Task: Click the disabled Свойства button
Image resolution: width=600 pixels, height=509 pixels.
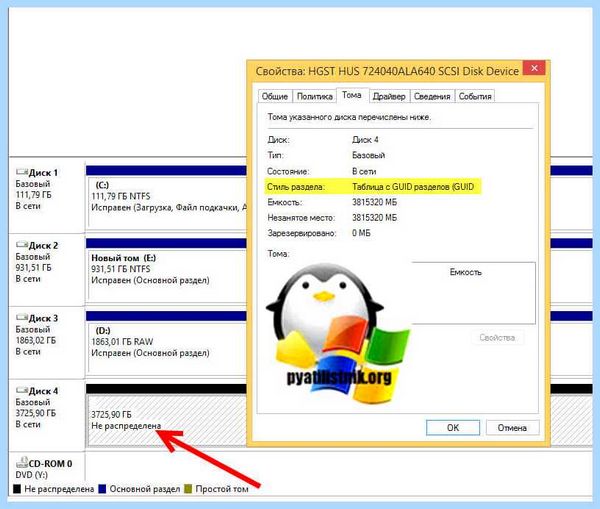Action: pos(497,338)
